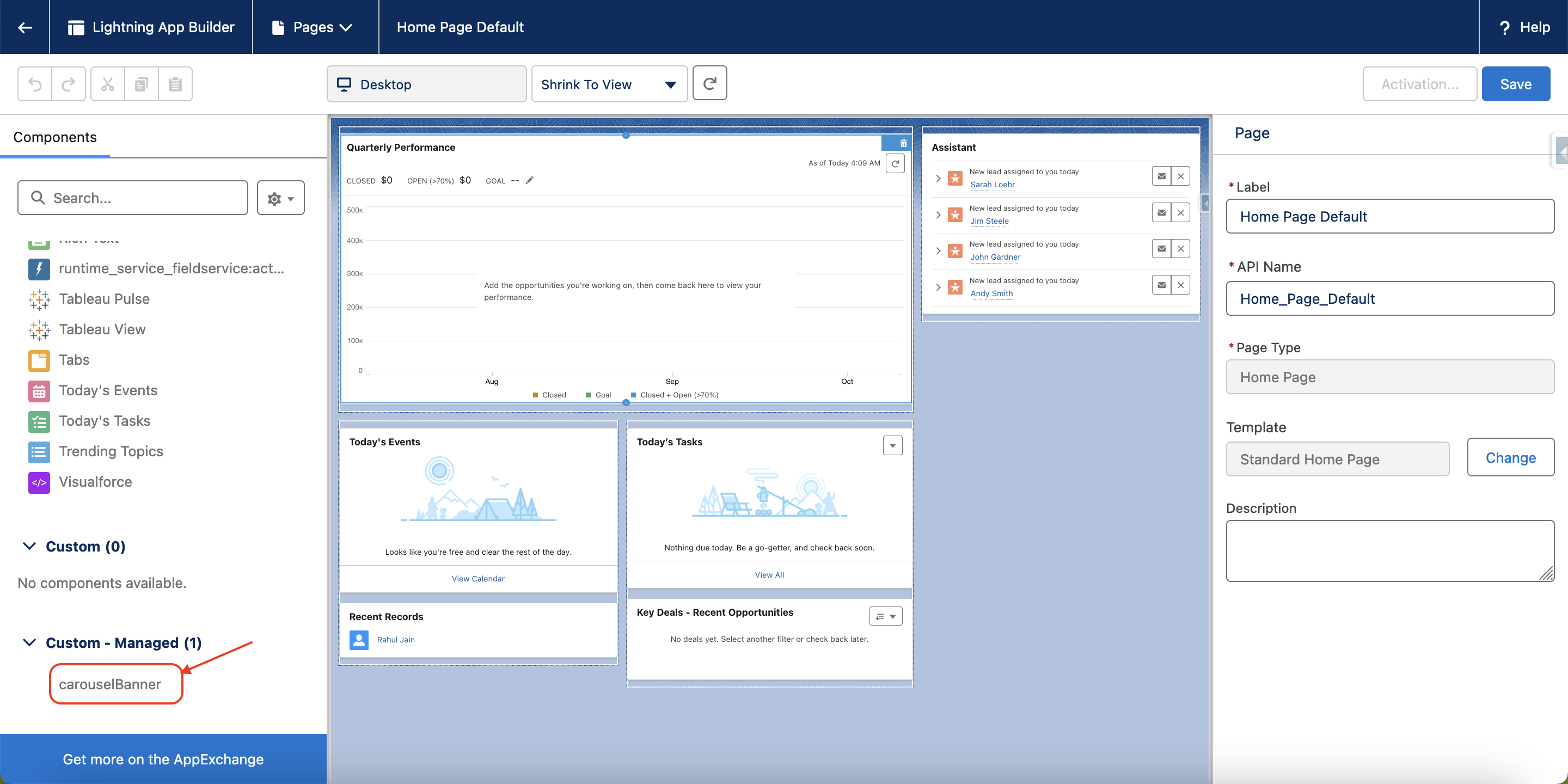Click the Description text area
Image resolution: width=1568 pixels, height=784 pixels.
1389,551
